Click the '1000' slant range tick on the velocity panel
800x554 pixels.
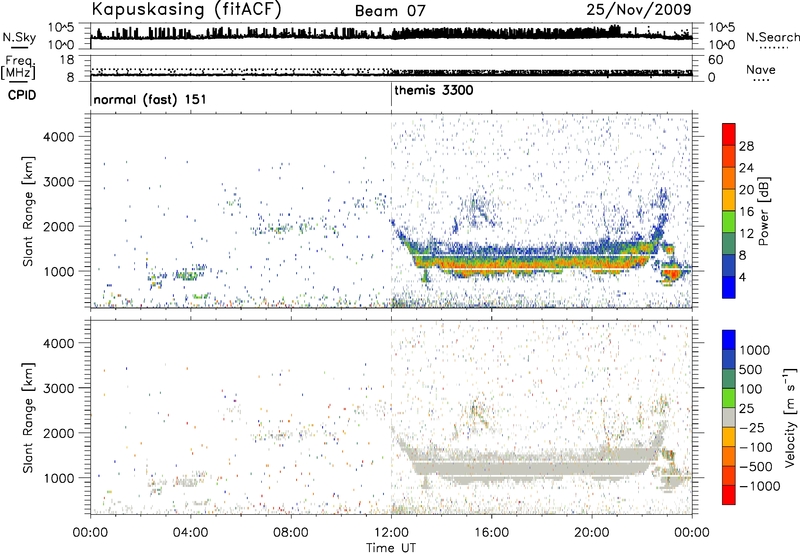coord(58,478)
